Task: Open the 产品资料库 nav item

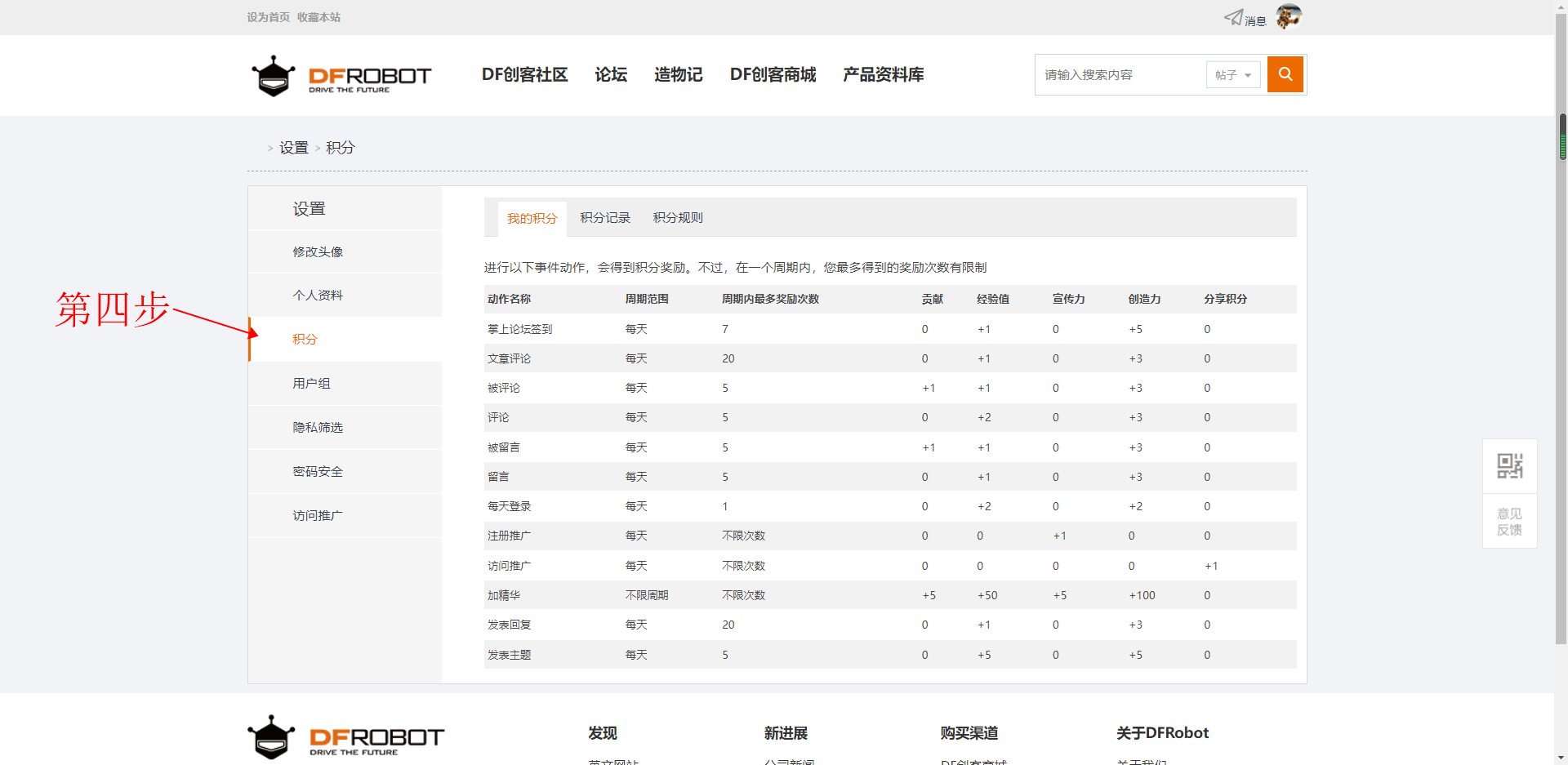Action: [x=883, y=75]
